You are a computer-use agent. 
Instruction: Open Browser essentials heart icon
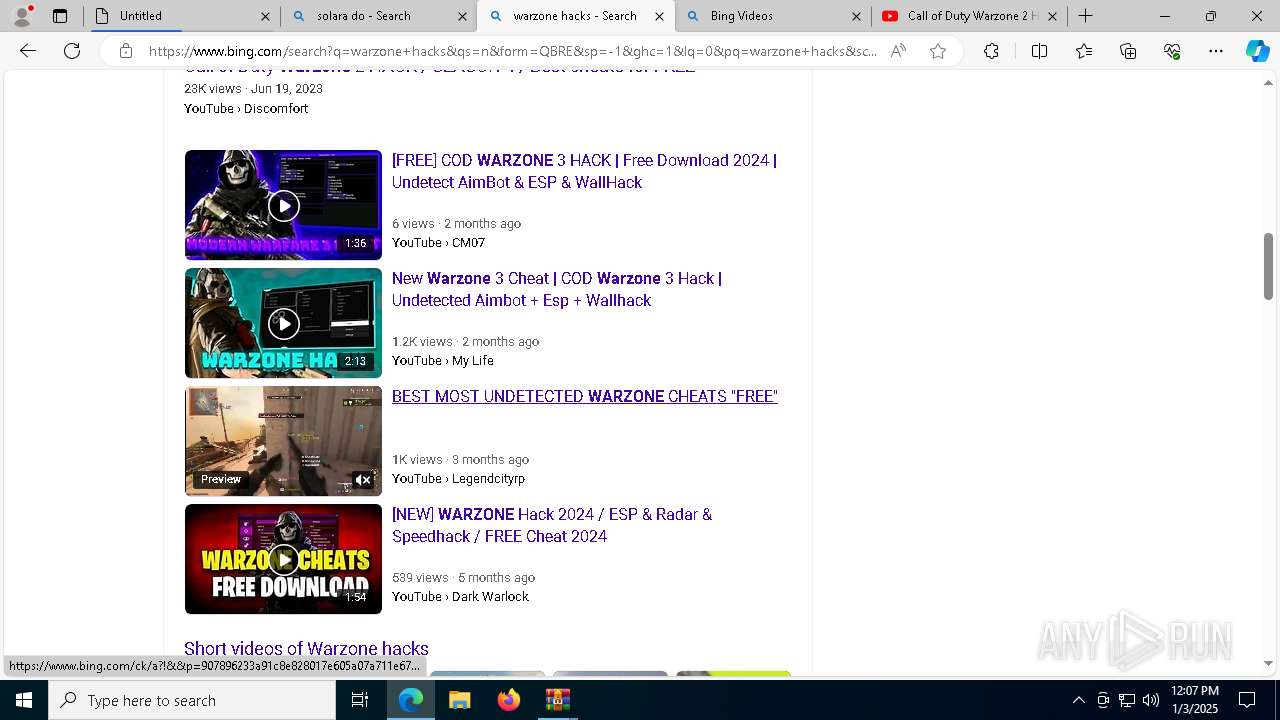(1172, 51)
